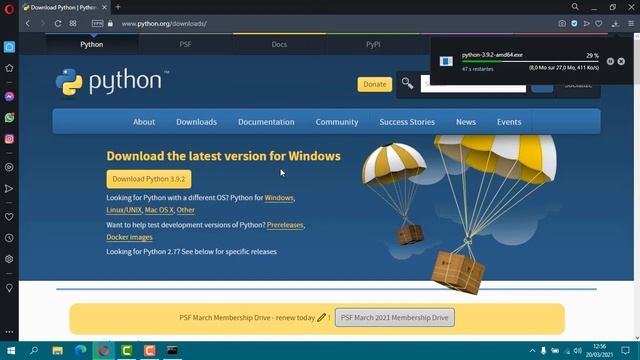Take a snapshot with camera icon
This screenshot has width=640, height=360.
click(562, 24)
